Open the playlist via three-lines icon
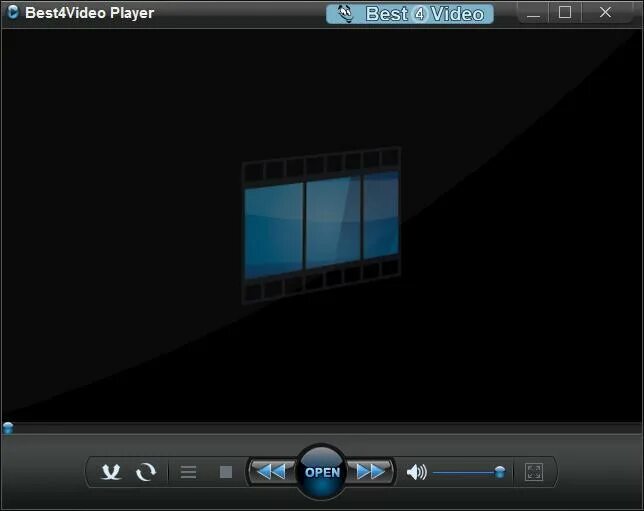 [189, 472]
